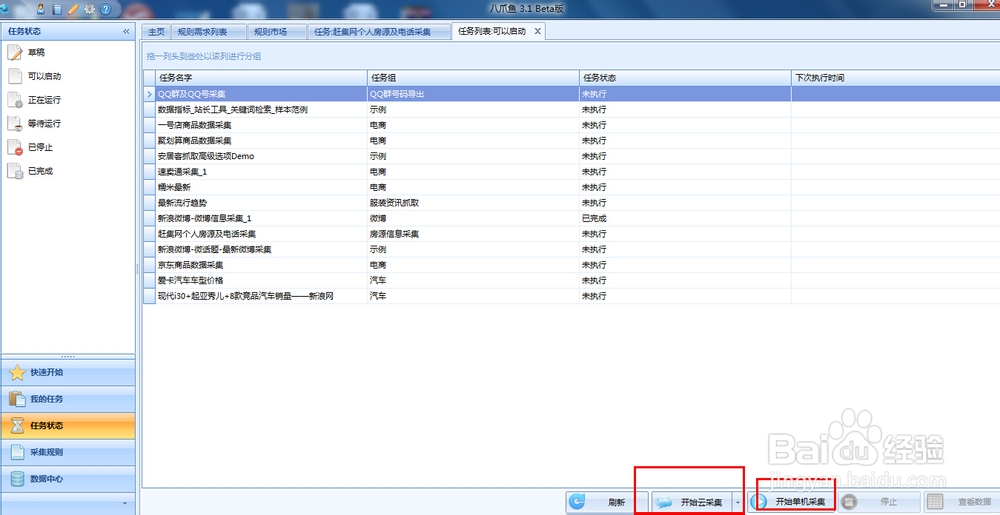Select task row 糯米最新
Screen dimensions: 1000x515
tap(571, 187)
